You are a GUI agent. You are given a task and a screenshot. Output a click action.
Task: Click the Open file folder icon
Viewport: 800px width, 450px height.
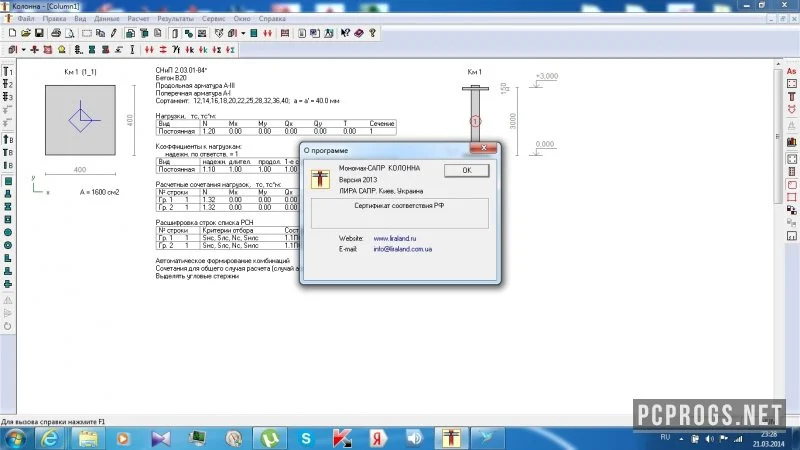coord(26,33)
